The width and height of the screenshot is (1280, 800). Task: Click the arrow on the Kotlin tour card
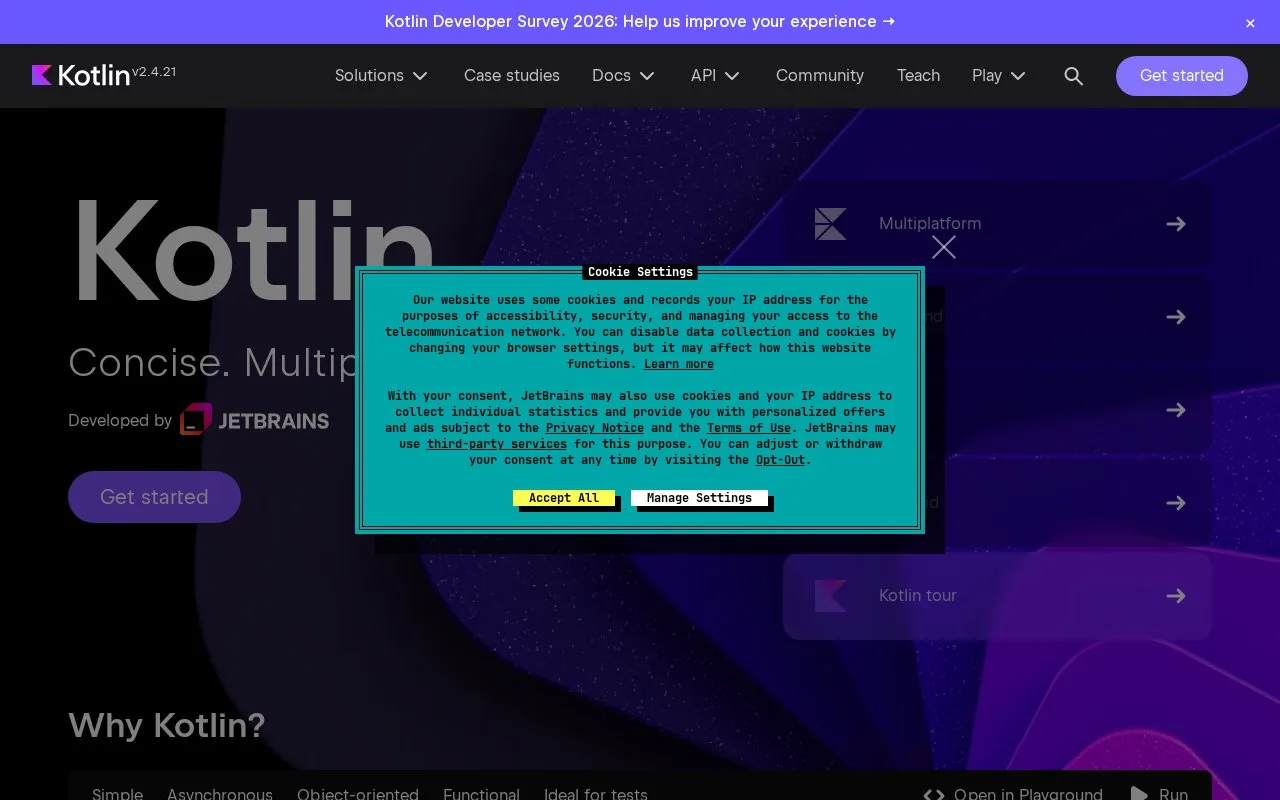coord(1176,596)
